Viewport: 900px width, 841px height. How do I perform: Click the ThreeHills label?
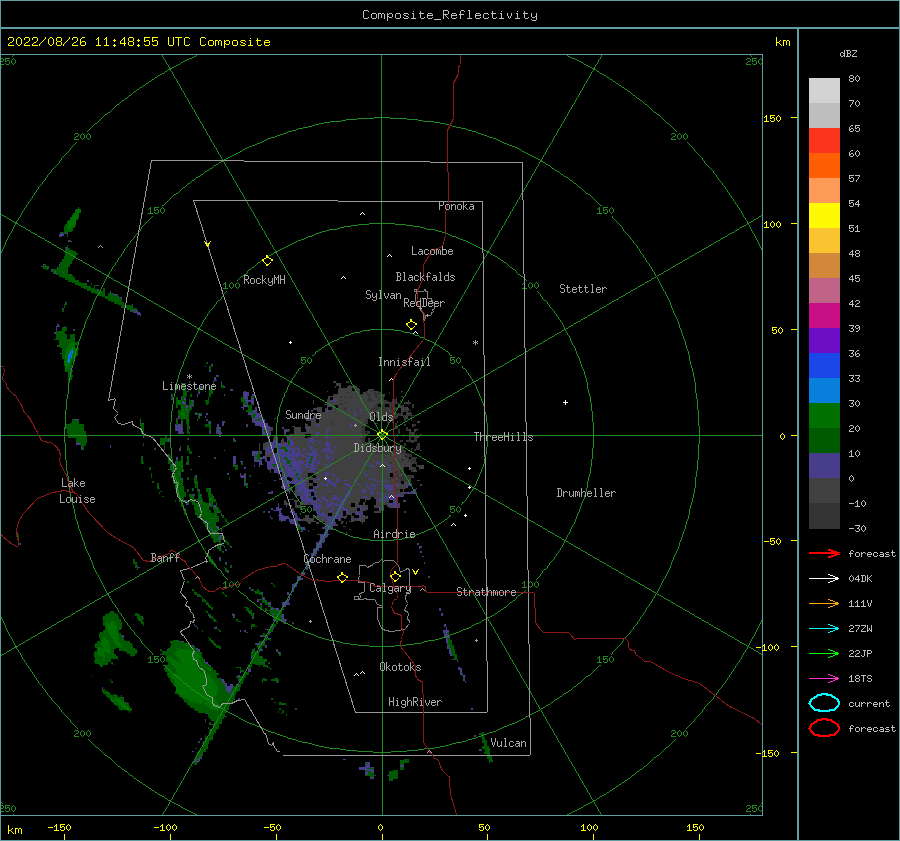(x=503, y=437)
